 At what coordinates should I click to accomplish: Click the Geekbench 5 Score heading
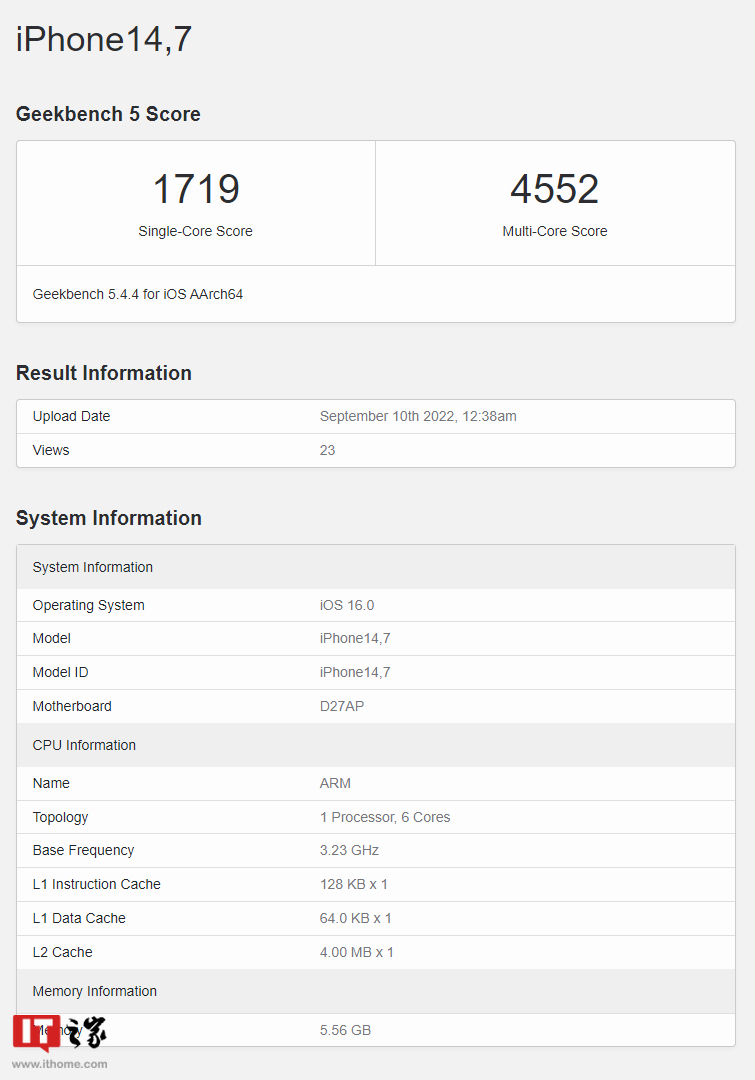tap(108, 114)
